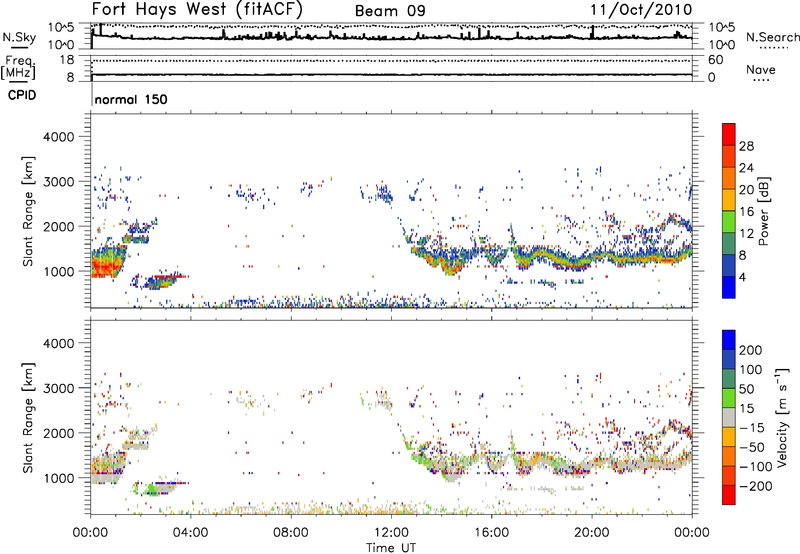
Task: Click the "08:00" time axis label
Action: (291, 533)
